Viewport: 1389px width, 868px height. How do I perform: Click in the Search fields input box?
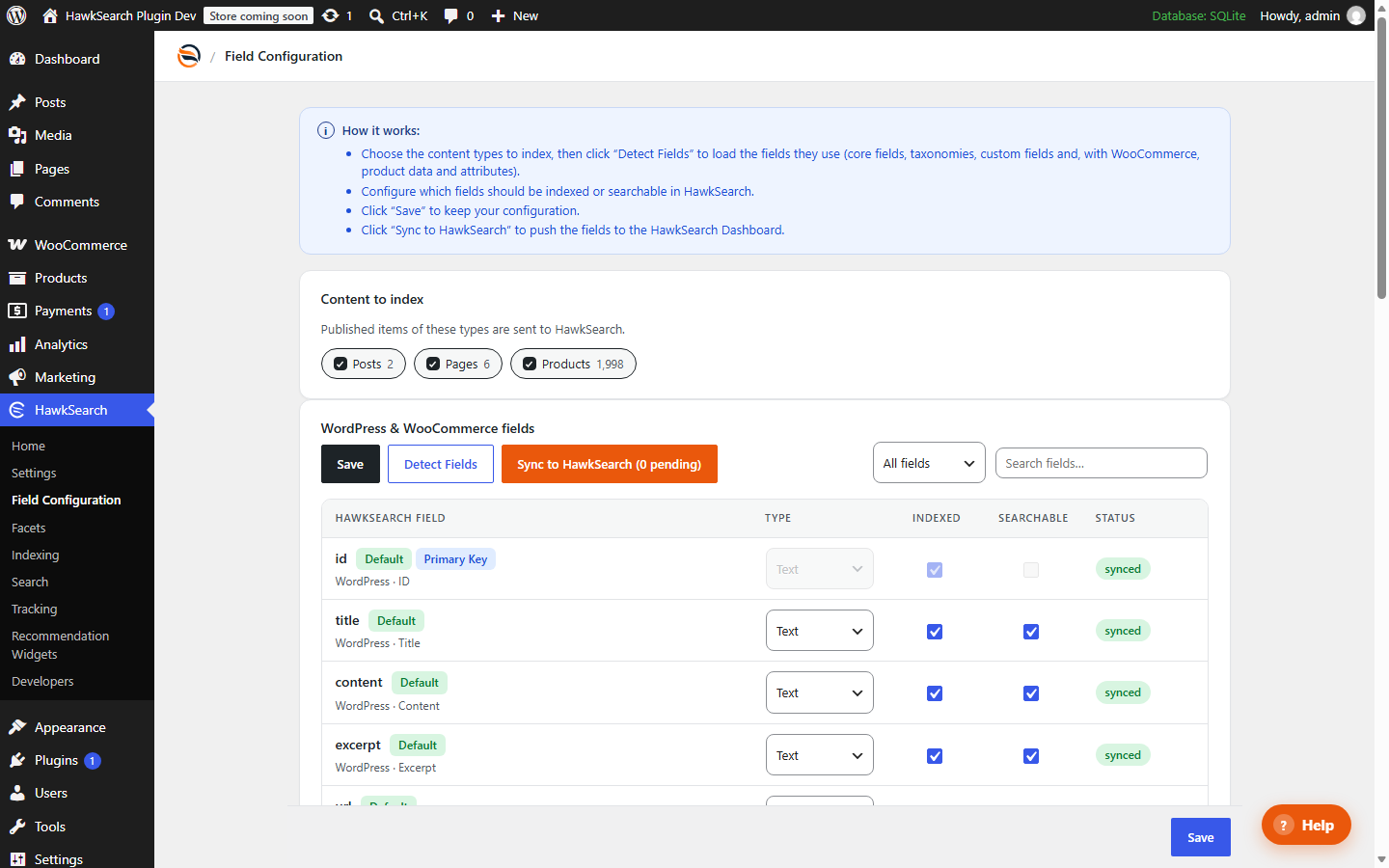pyautogui.click(x=1102, y=463)
